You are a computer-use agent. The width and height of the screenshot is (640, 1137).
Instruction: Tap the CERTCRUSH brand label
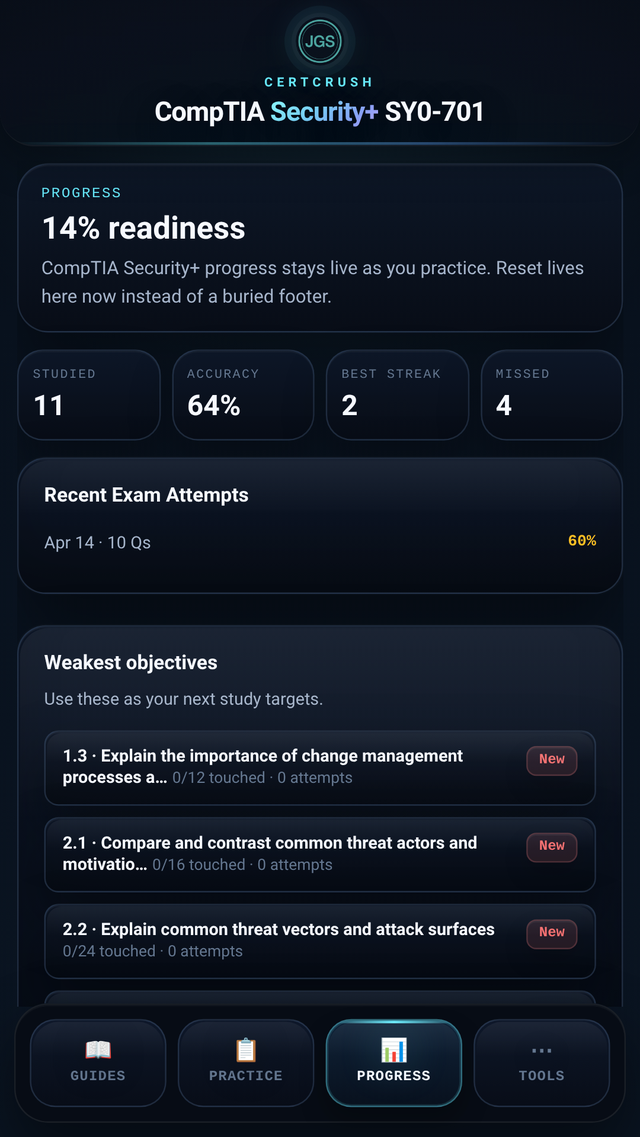(x=319, y=81)
